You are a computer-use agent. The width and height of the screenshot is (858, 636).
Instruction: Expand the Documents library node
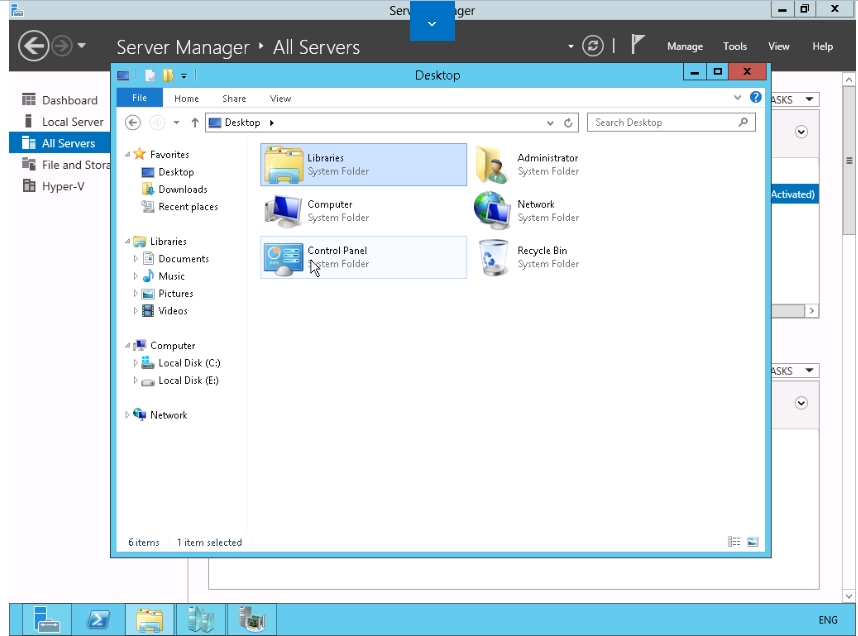click(135, 258)
